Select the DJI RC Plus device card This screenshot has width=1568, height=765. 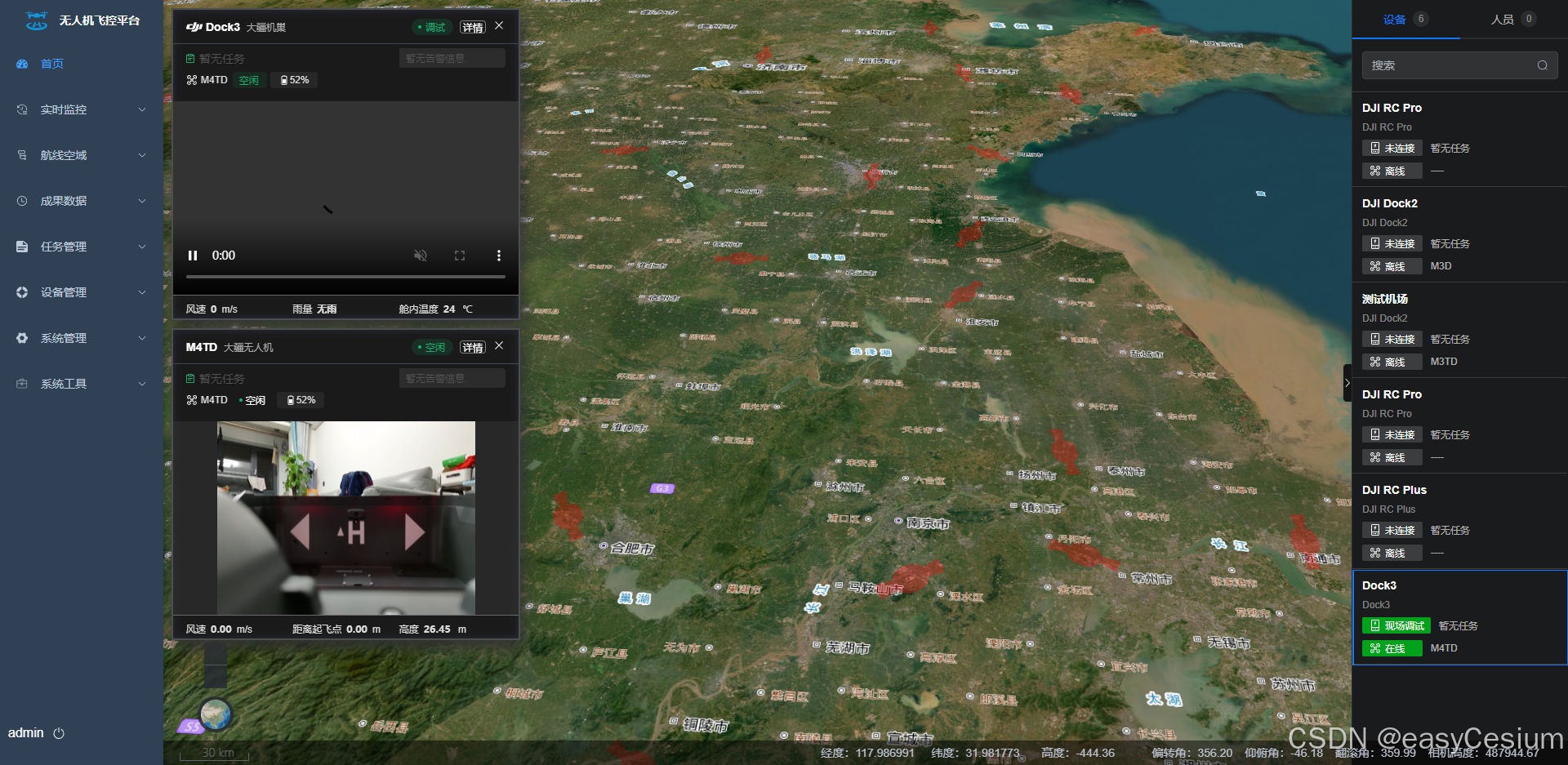1459,522
